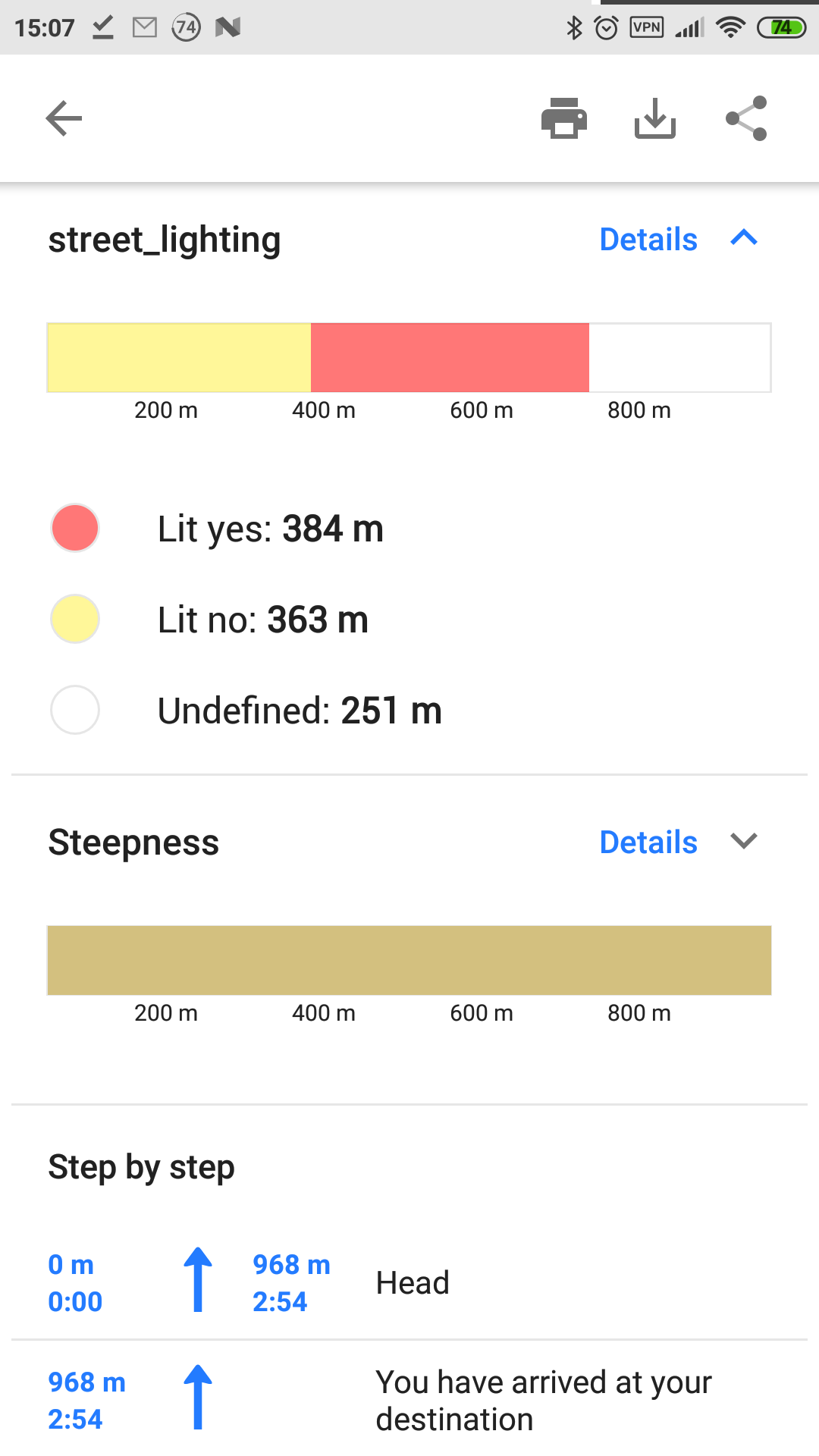This screenshot has height=1456, width=819.
Task: Select the yellow Lit no legend circle
Action: [x=75, y=619]
